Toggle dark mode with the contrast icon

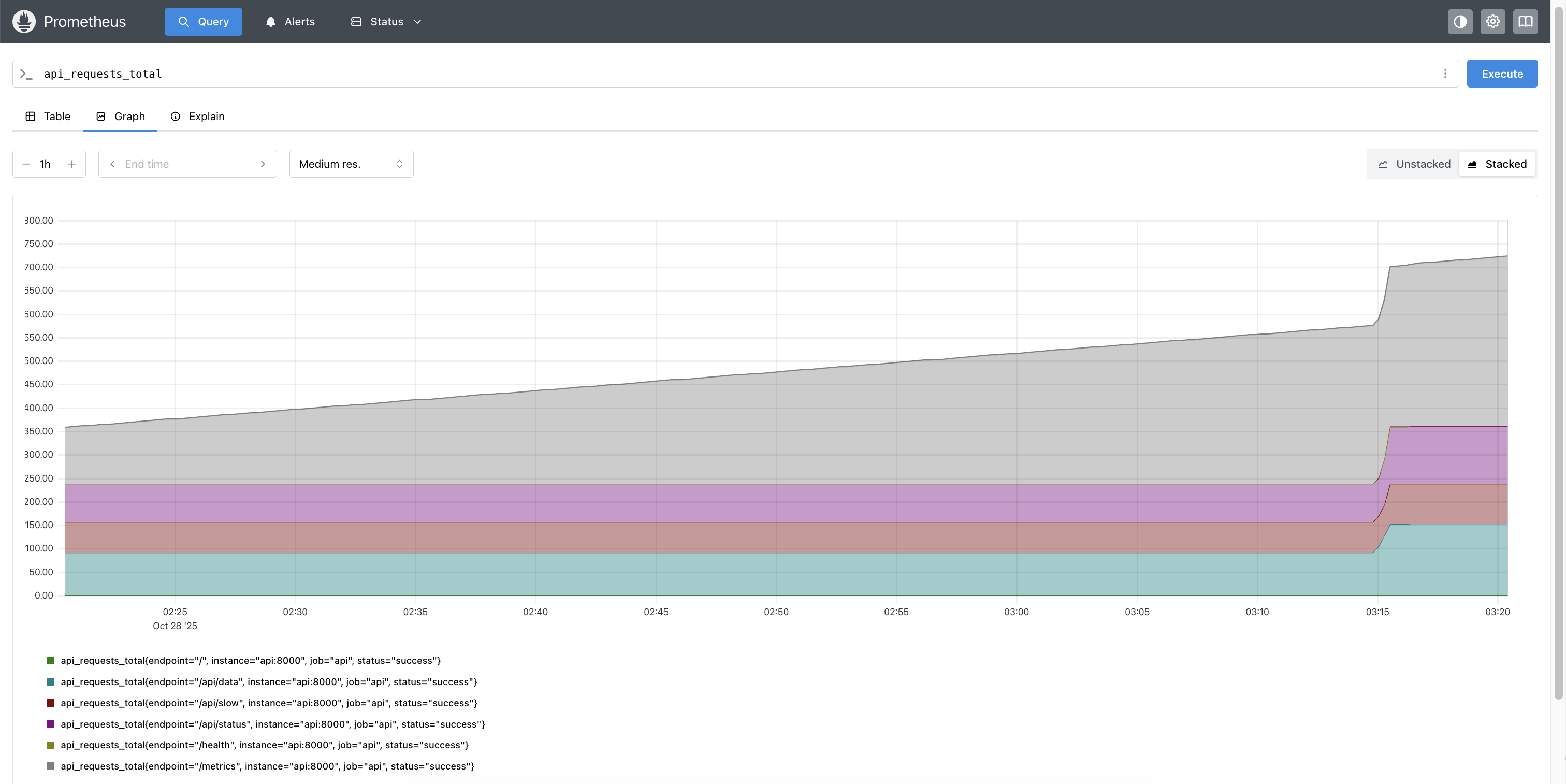click(x=1460, y=21)
